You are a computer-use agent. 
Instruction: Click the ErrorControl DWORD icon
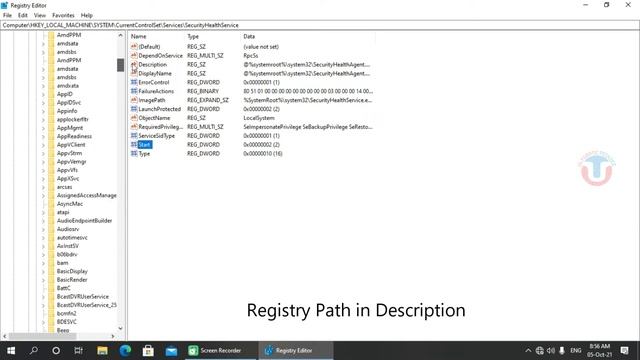pyautogui.click(x=134, y=82)
